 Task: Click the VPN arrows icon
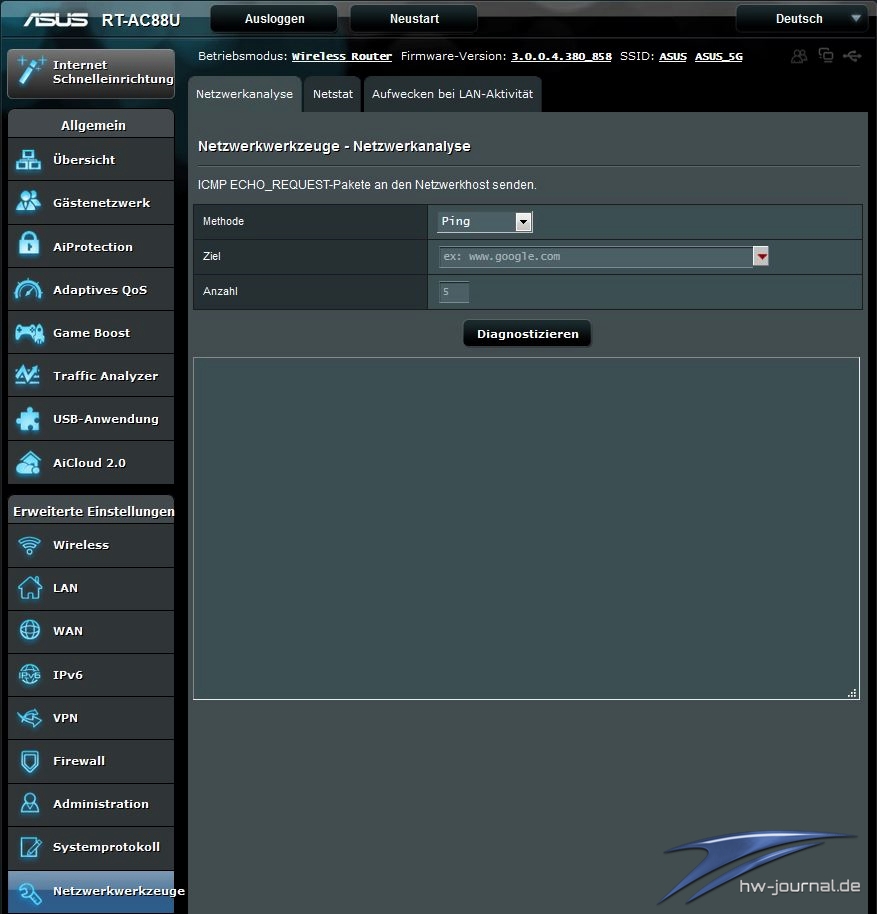coord(30,718)
